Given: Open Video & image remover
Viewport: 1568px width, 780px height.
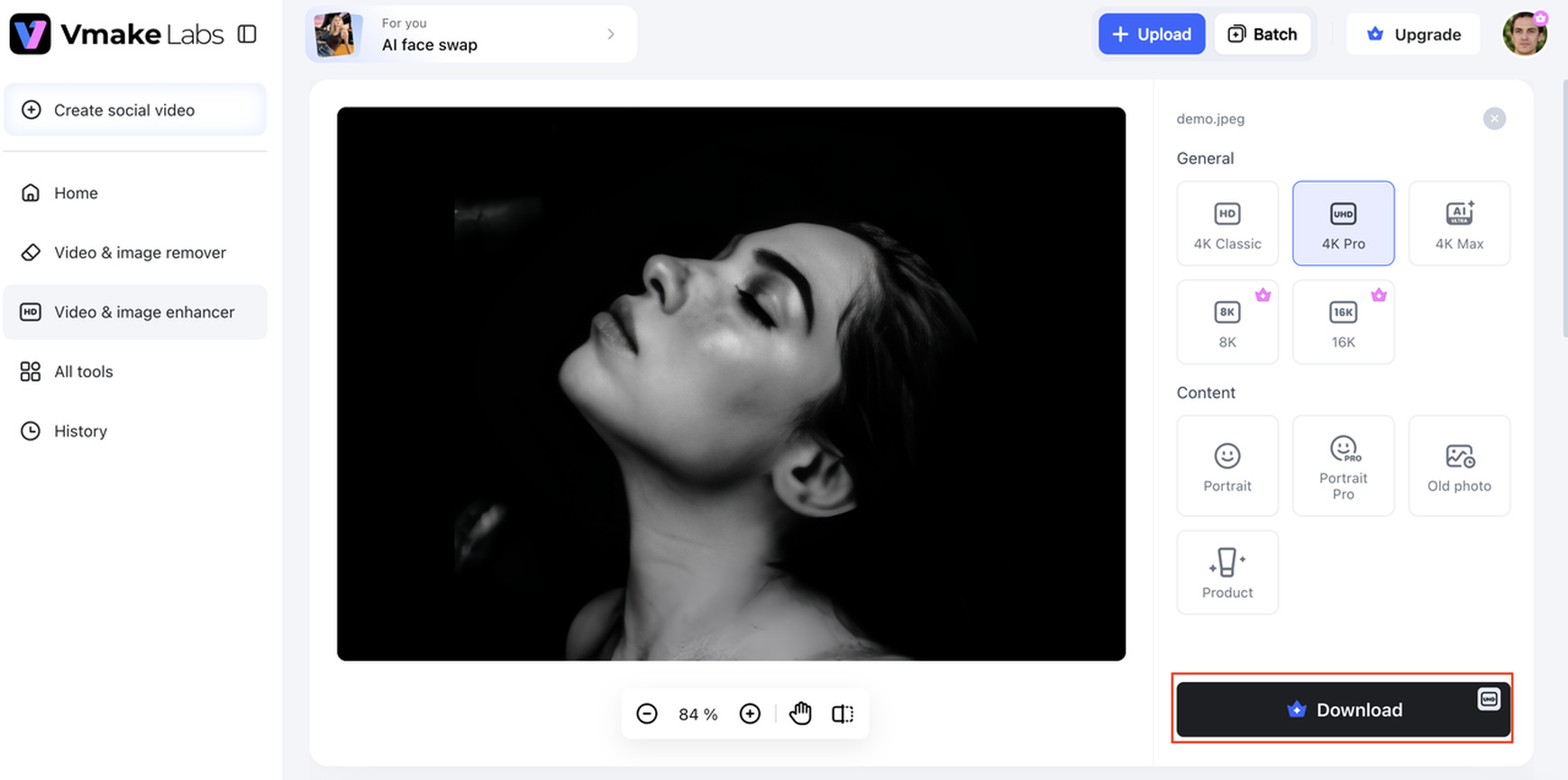Looking at the screenshot, I should (x=135, y=252).
